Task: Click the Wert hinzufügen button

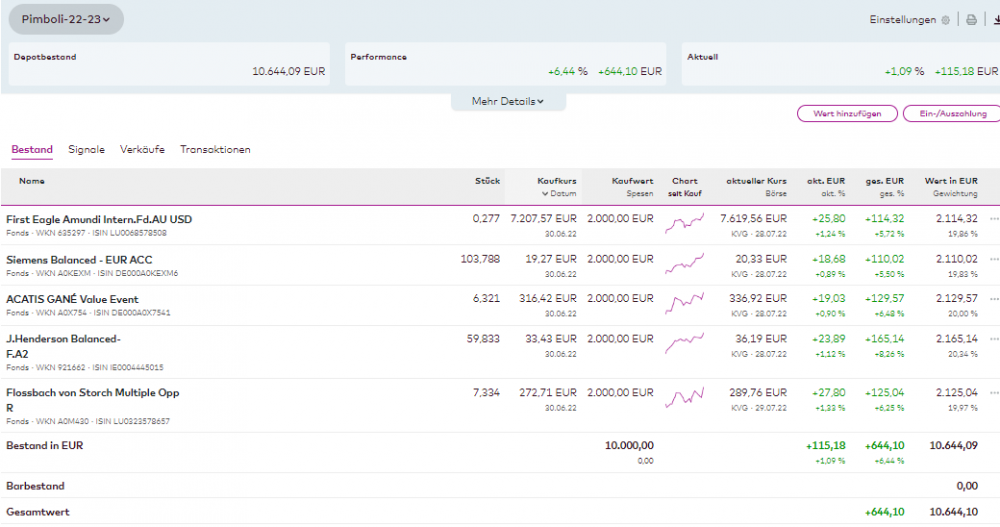Action: [x=847, y=114]
